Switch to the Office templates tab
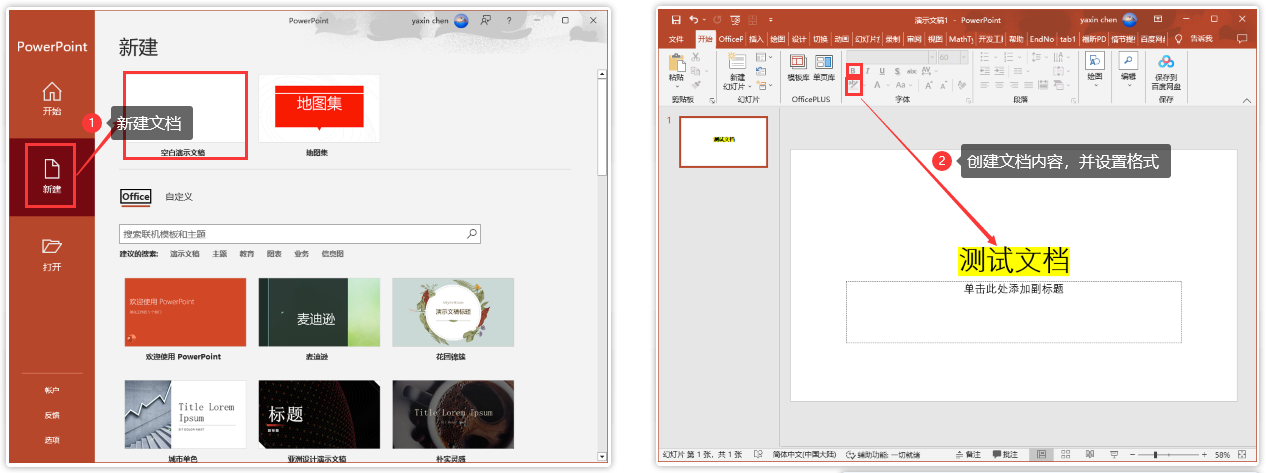1266x473 pixels. click(135, 197)
